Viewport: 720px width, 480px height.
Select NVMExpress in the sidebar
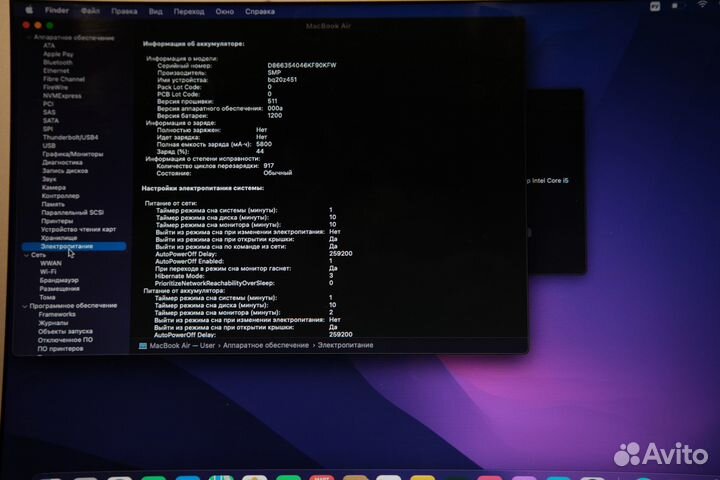click(x=62, y=96)
